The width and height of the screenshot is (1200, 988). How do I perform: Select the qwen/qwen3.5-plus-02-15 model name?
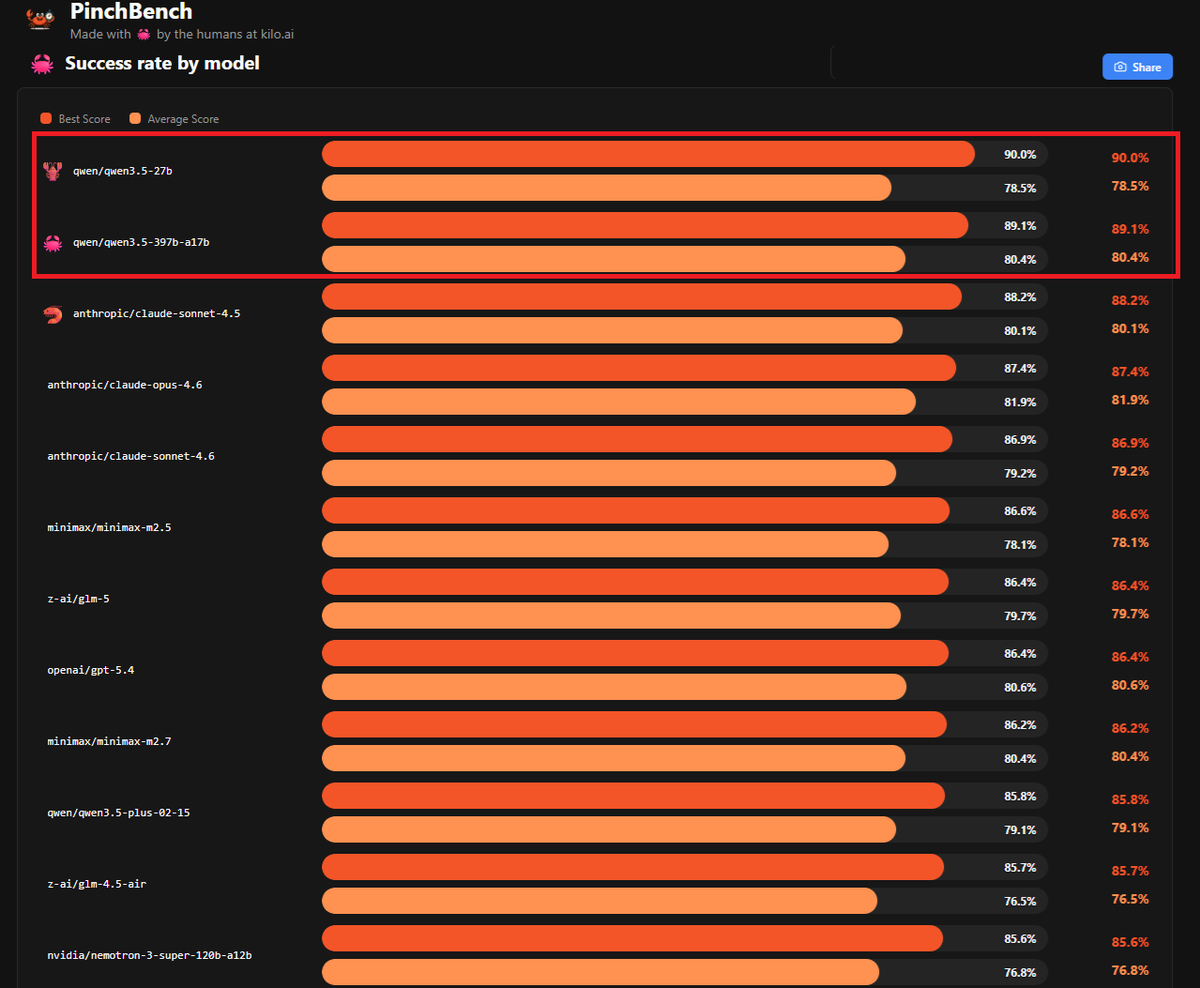(119, 813)
